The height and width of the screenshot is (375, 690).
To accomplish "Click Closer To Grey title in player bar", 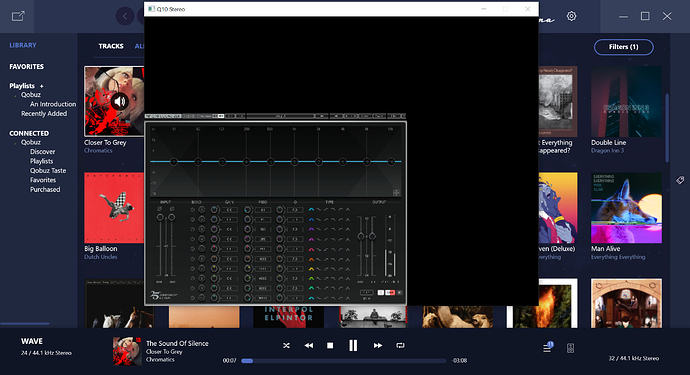I will pos(164,352).
